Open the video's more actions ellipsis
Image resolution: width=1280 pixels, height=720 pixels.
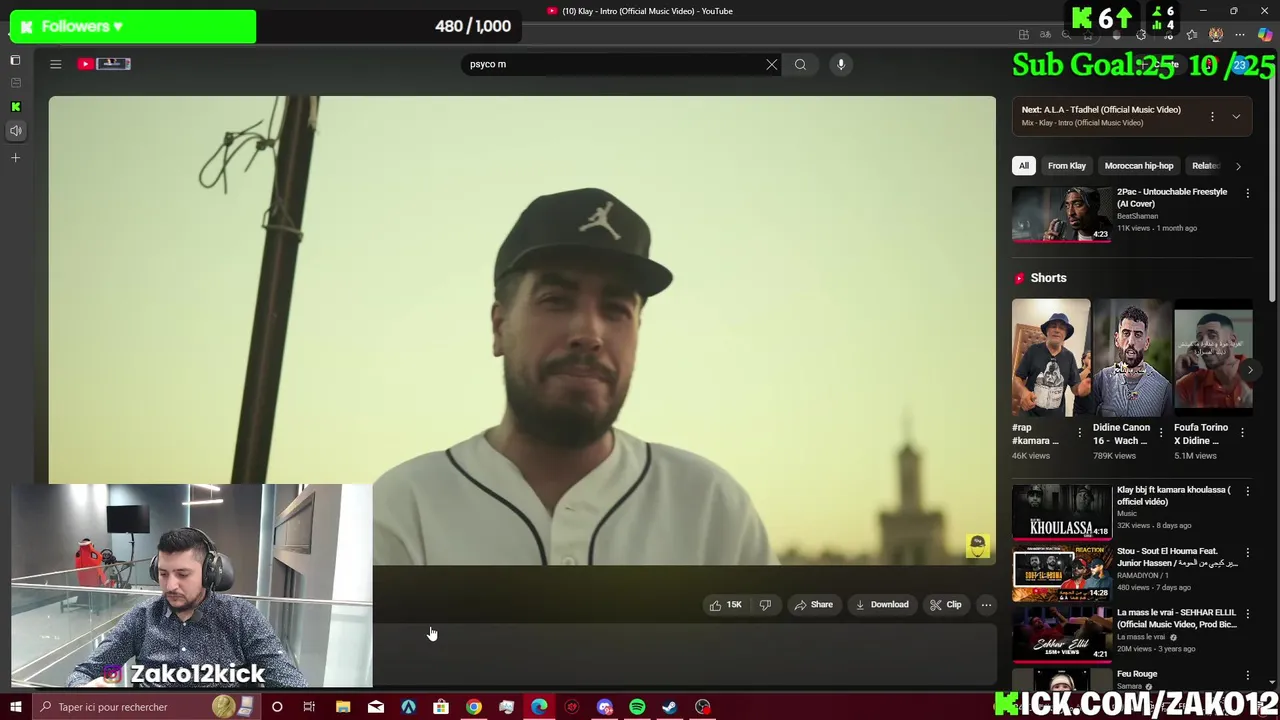986,605
